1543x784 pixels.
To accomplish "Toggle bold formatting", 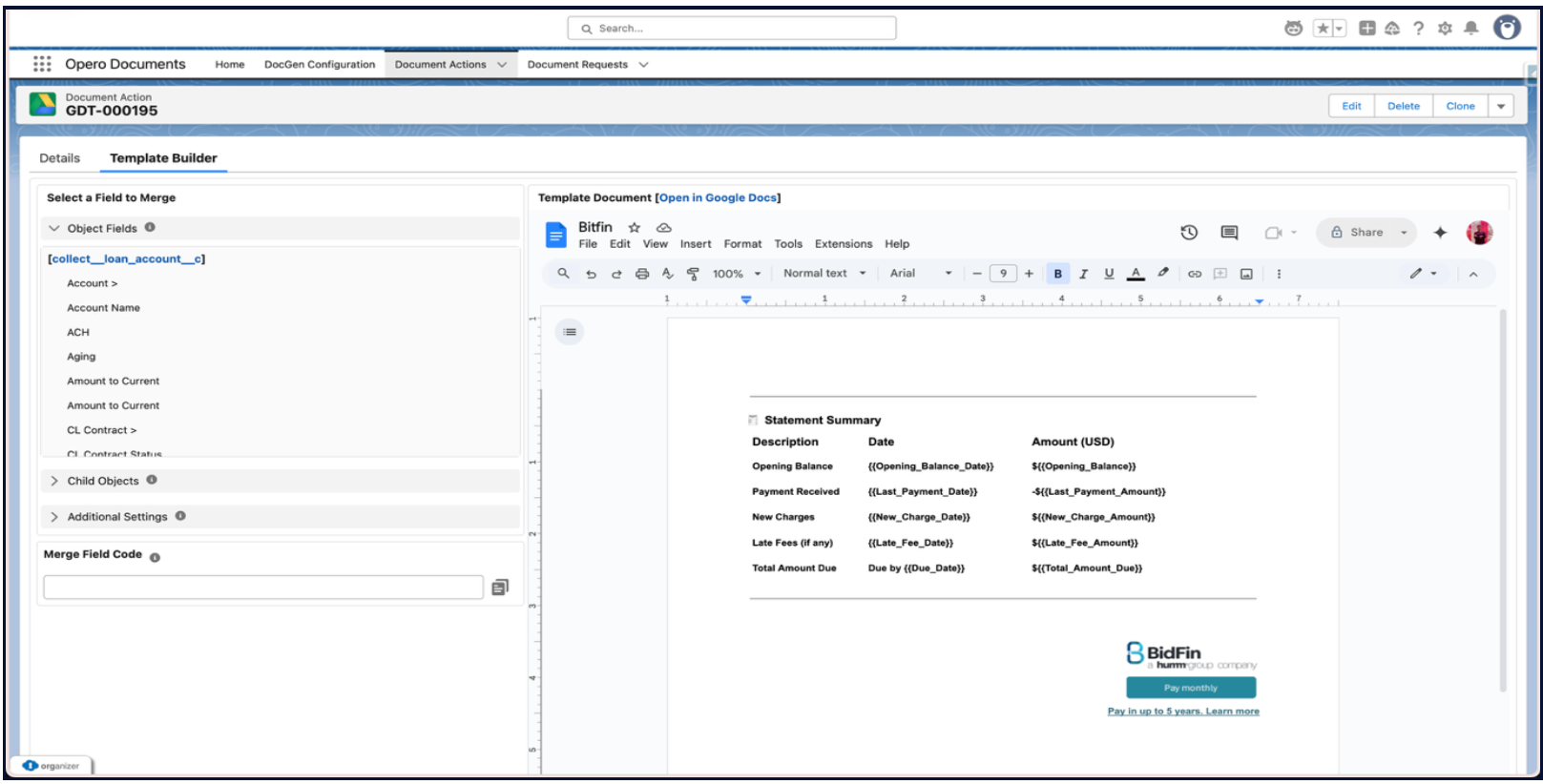I will coord(1057,274).
